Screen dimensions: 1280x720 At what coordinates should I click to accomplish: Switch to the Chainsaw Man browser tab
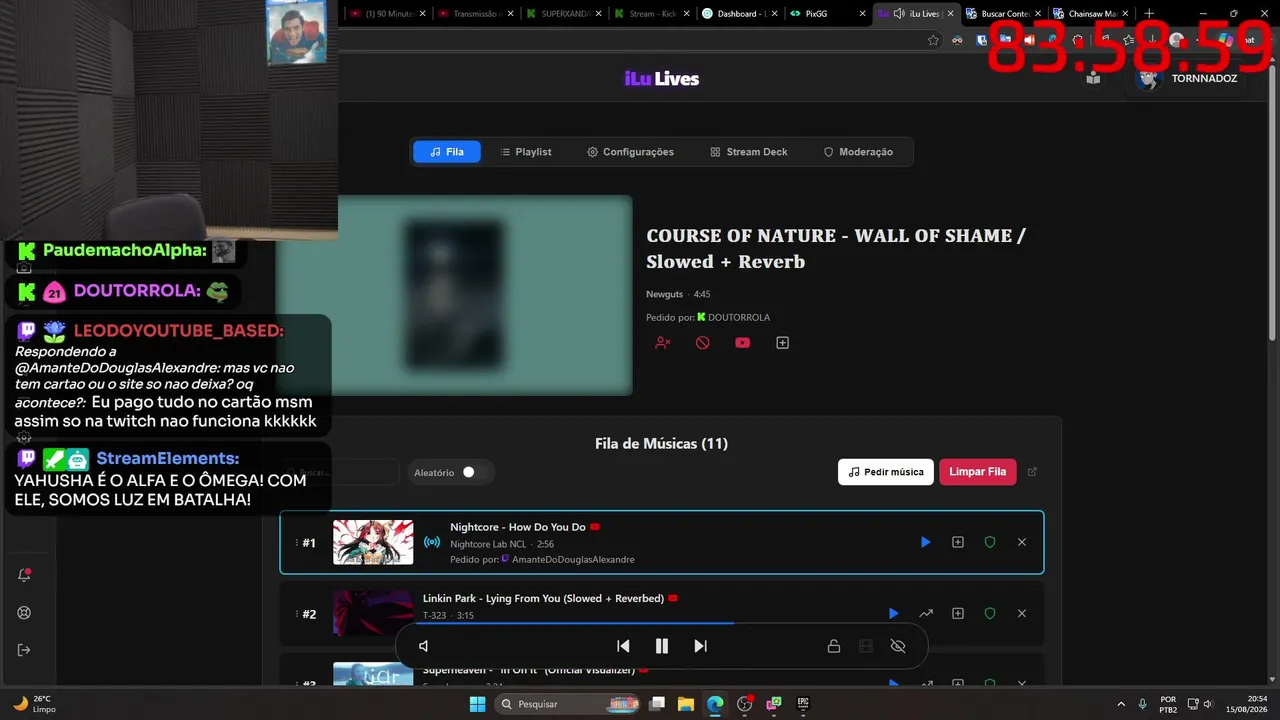click(x=1091, y=14)
